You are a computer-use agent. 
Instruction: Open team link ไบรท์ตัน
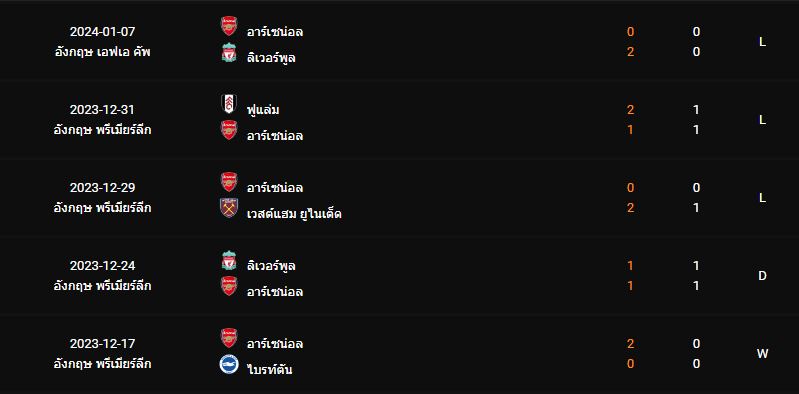coord(269,370)
